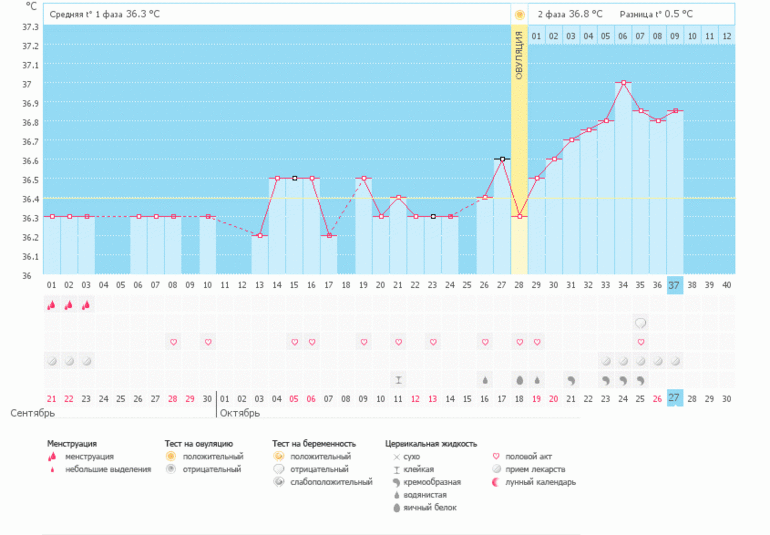Click the yellow ovulation marker bar
This screenshot has width=770, height=535.
(x=519, y=150)
